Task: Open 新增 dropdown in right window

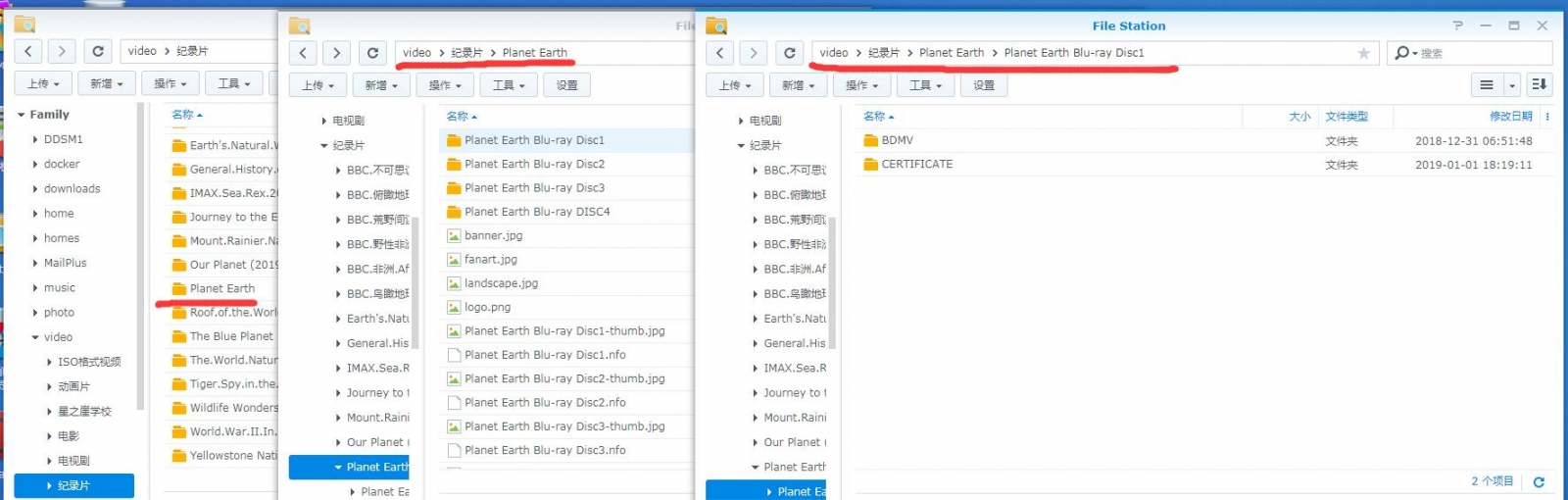Action: (x=799, y=85)
